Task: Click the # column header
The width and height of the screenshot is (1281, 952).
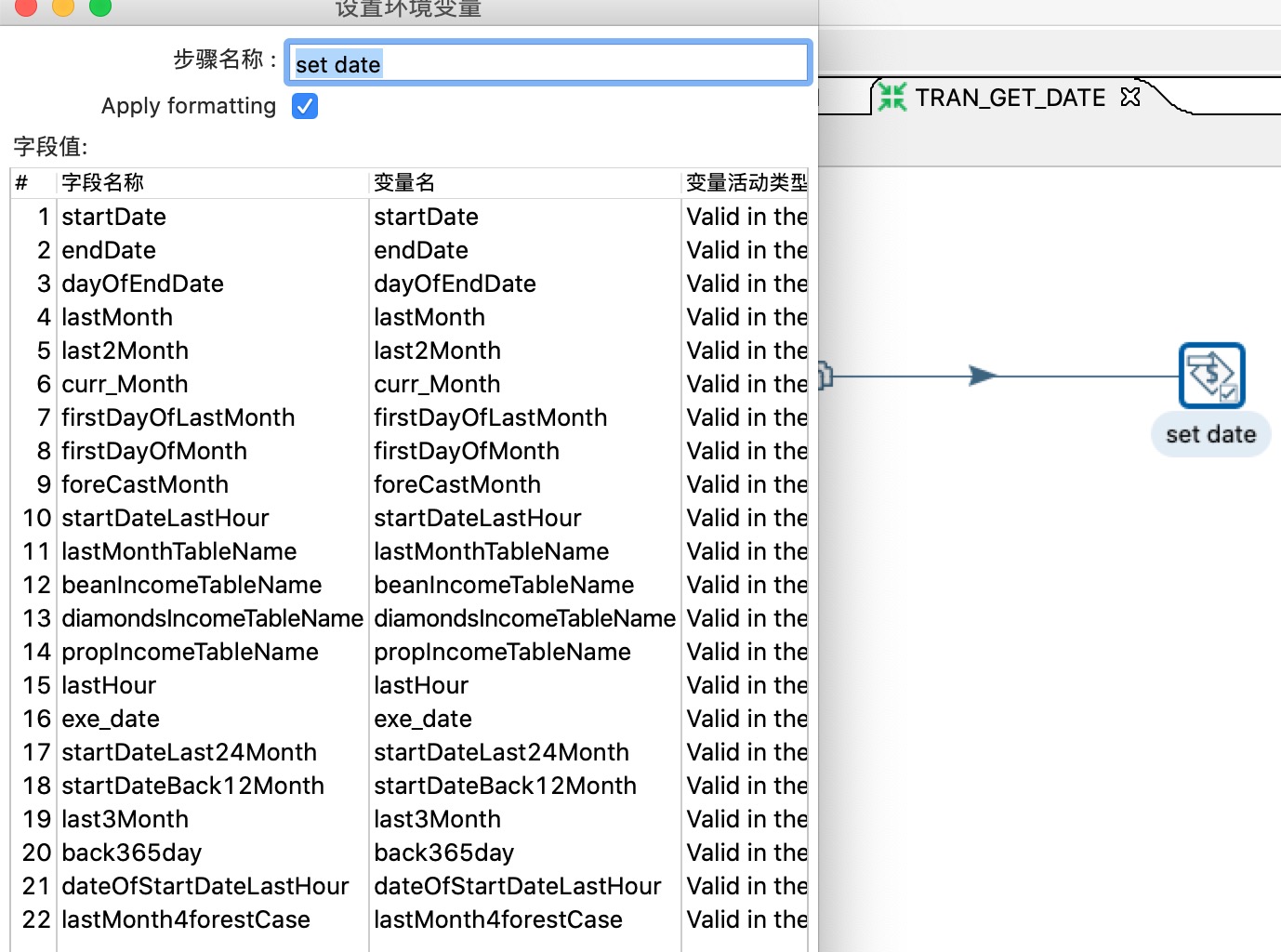Action: pos(20,182)
